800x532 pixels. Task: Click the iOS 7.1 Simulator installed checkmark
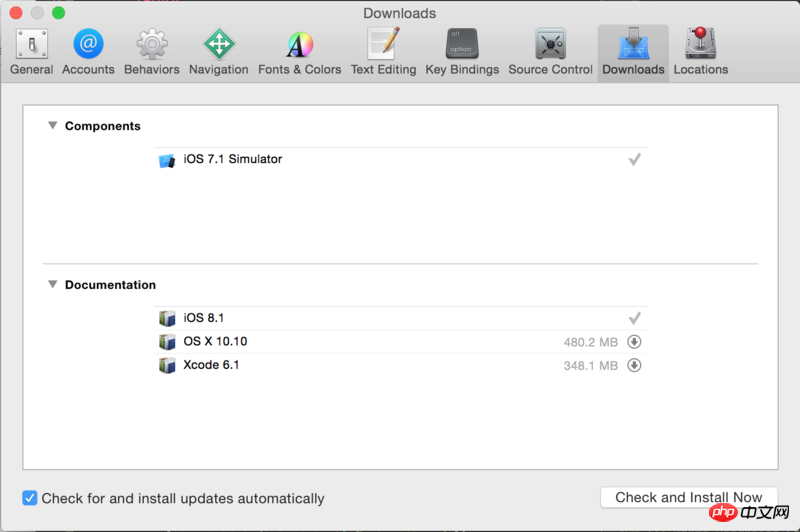pos(634,160)
